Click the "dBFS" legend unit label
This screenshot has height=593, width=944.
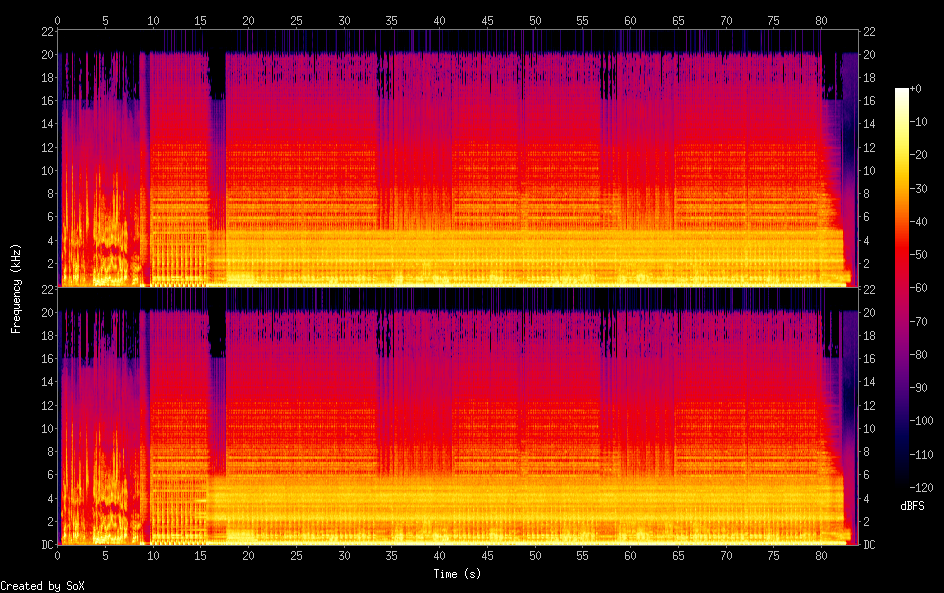tap(912, 506)
